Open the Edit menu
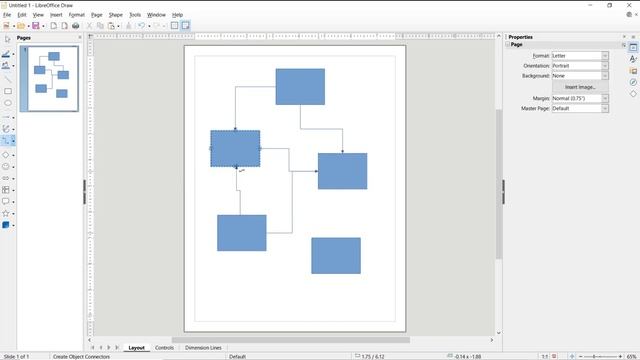This screenshot has height=360, width=640. [x=22, y=15]
